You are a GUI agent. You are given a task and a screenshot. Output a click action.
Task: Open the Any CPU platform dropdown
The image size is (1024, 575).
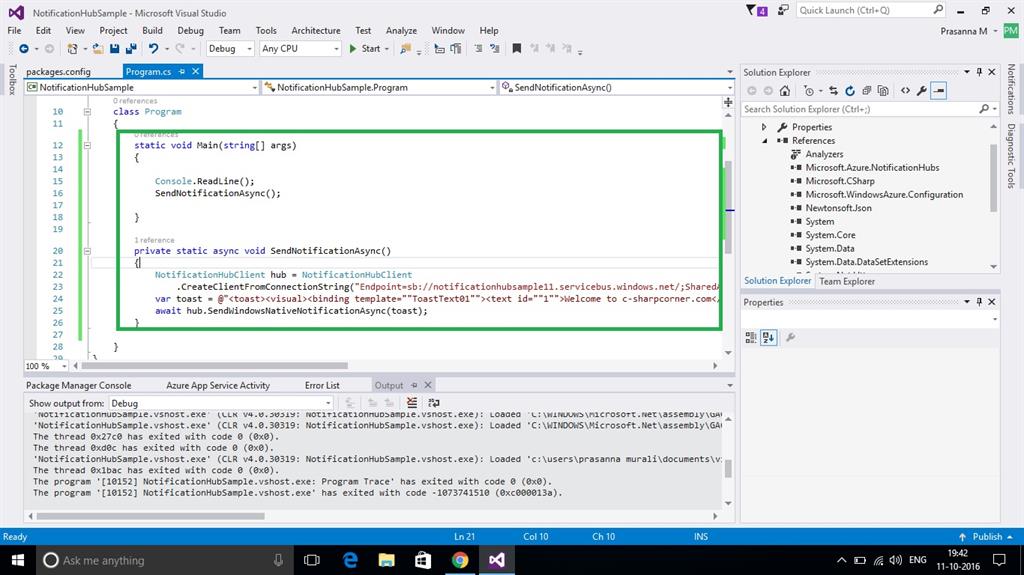[x=299, y=48]
